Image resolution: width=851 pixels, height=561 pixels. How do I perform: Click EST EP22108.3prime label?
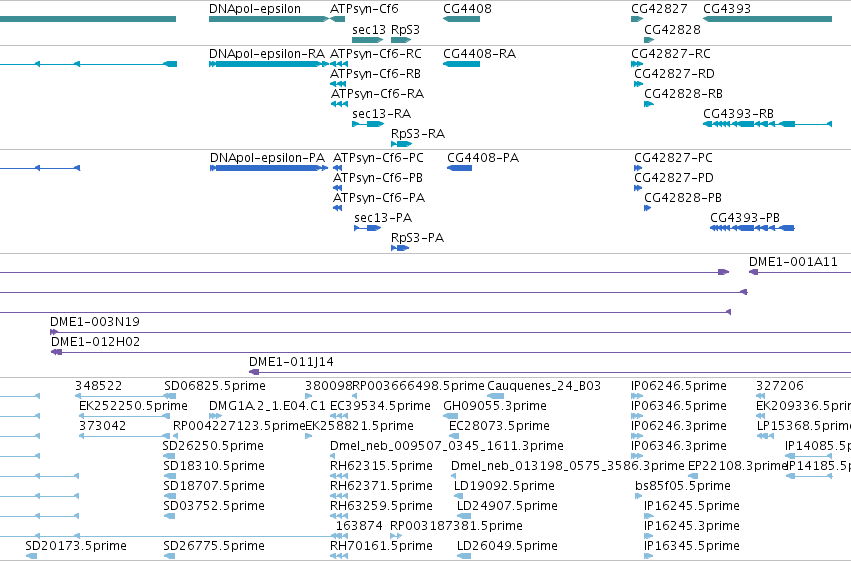pyautogui.click(x=736, y=467)
